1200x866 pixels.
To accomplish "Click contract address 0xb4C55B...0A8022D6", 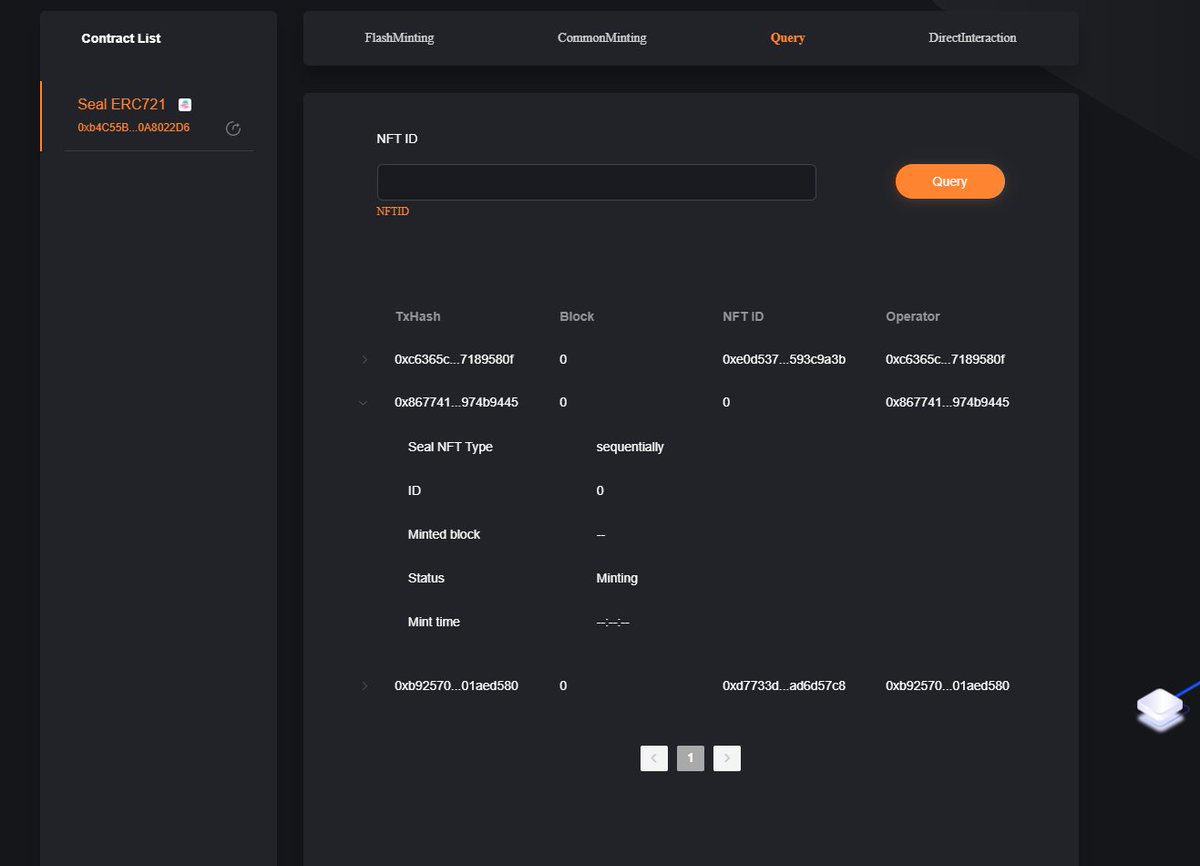I will [x=134, y=128].
